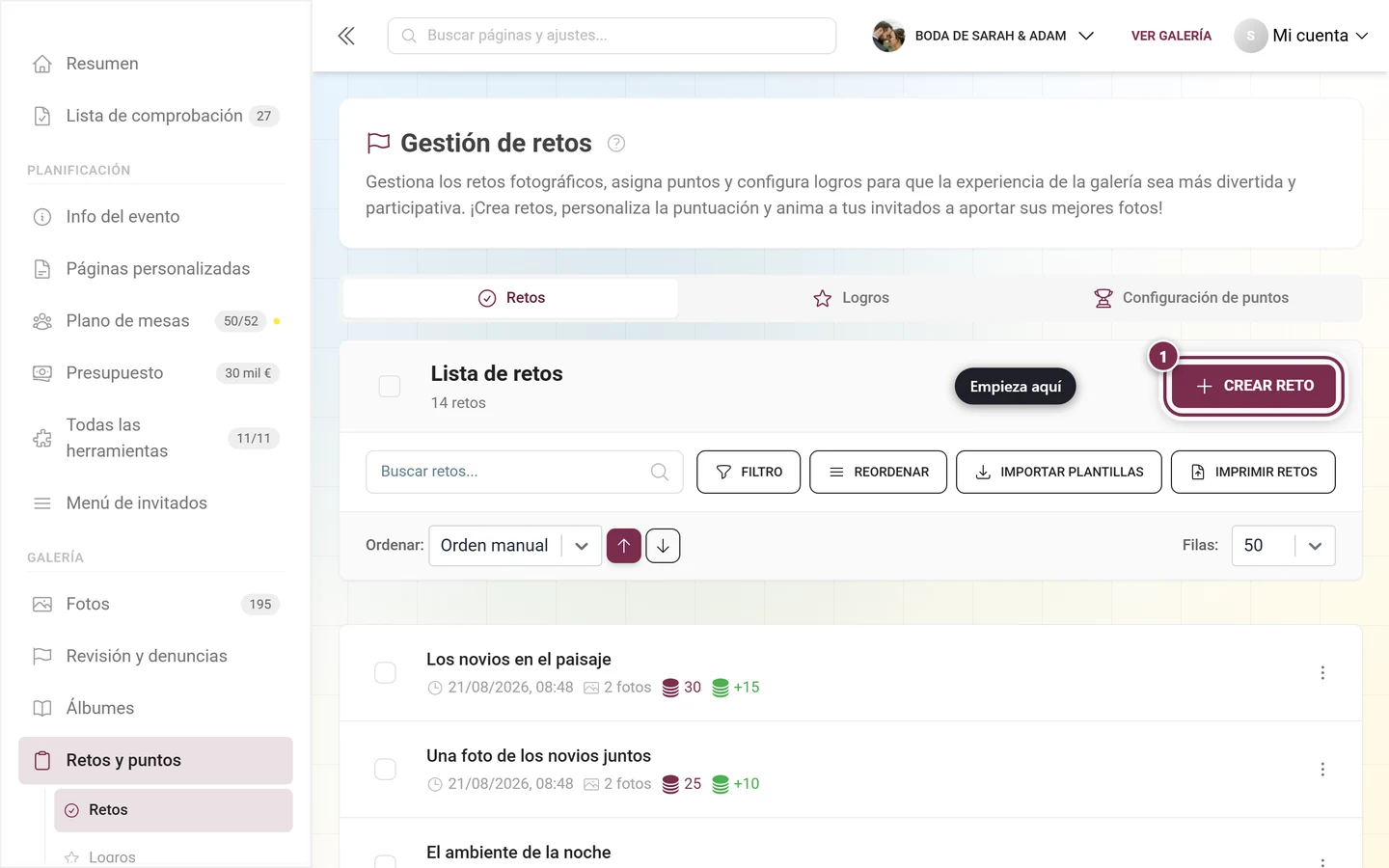Open three-dot menu for Los novios en el paisaje
This screenshot has width=1389, height=868.
click(1322, 673)
